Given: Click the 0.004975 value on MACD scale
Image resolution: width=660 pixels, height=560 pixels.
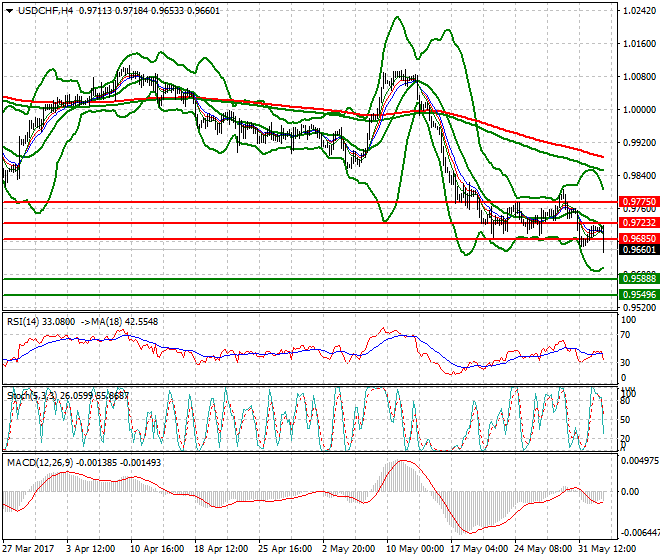Looking at the screenshot, I should pos(638,461).
